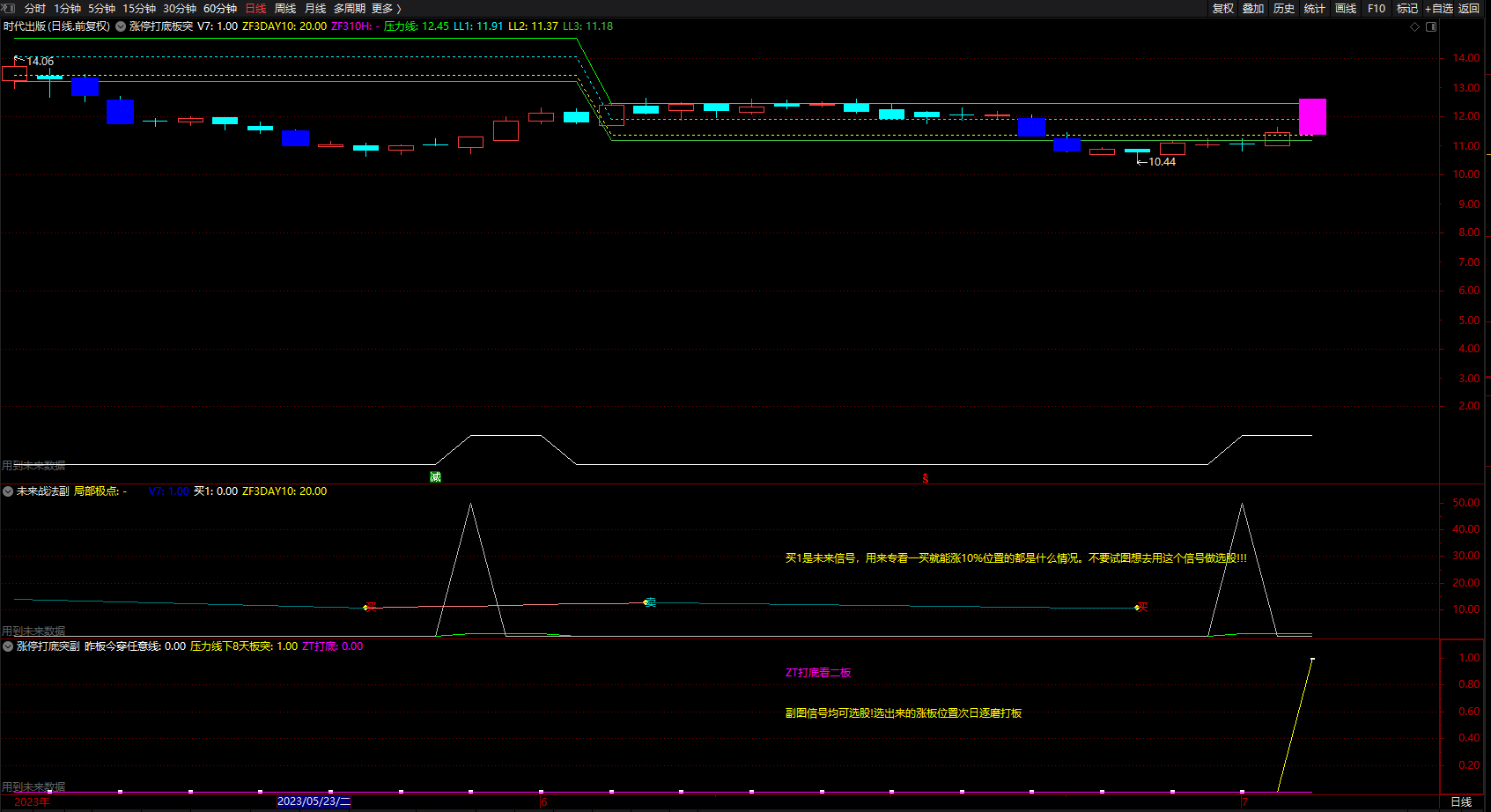The width and height of the screenshot is (1491, 812).
Task: Switch to 分时 intraday view
Action: (35, 9)
